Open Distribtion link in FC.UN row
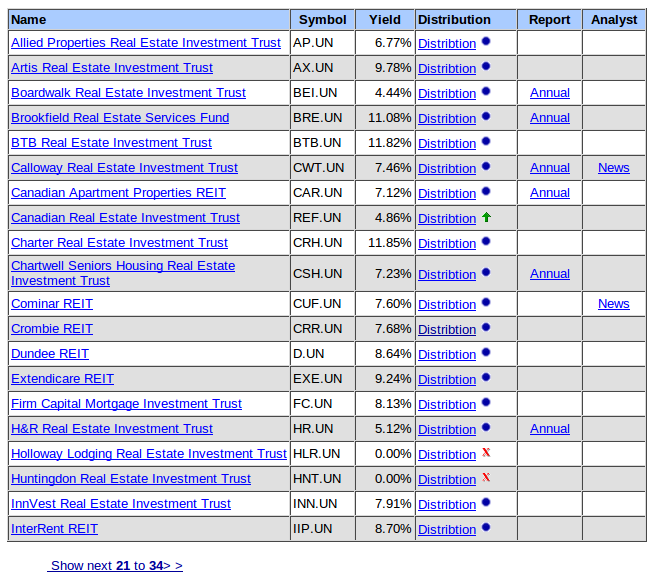 click(x=447, y=405)
